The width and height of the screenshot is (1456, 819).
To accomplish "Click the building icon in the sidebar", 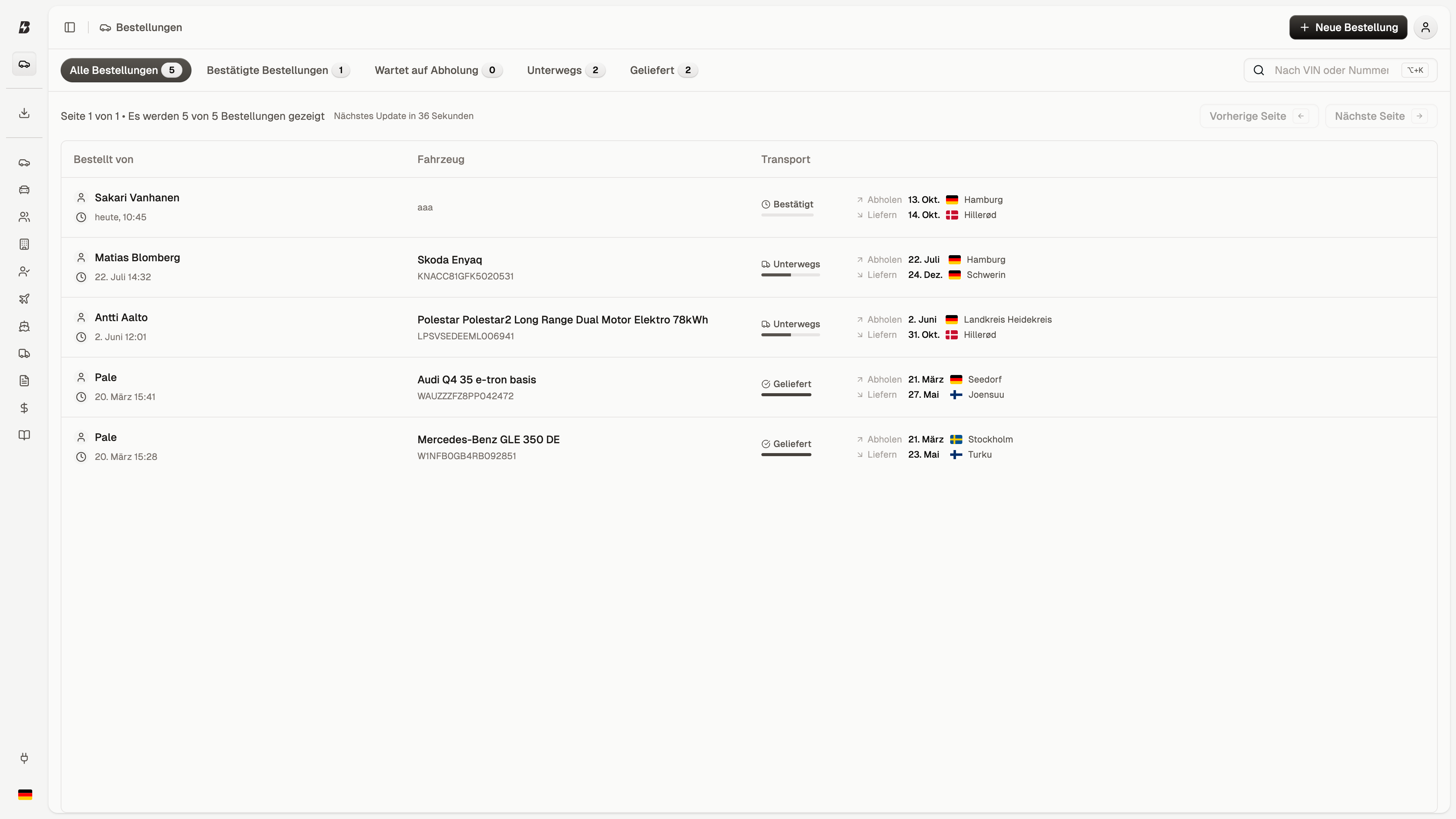I will [24, 244].
